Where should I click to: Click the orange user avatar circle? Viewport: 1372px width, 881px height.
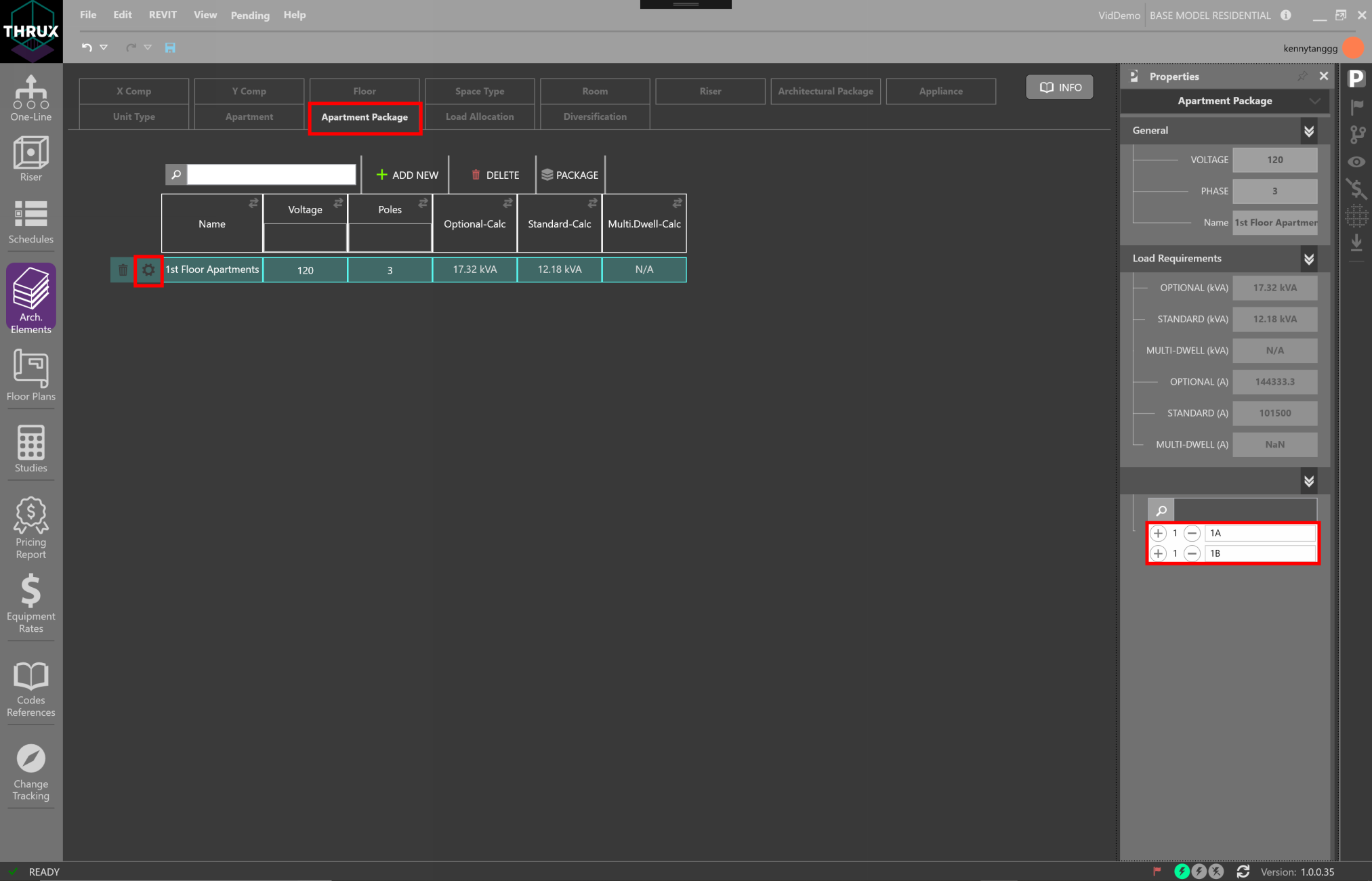[1353, 47]
